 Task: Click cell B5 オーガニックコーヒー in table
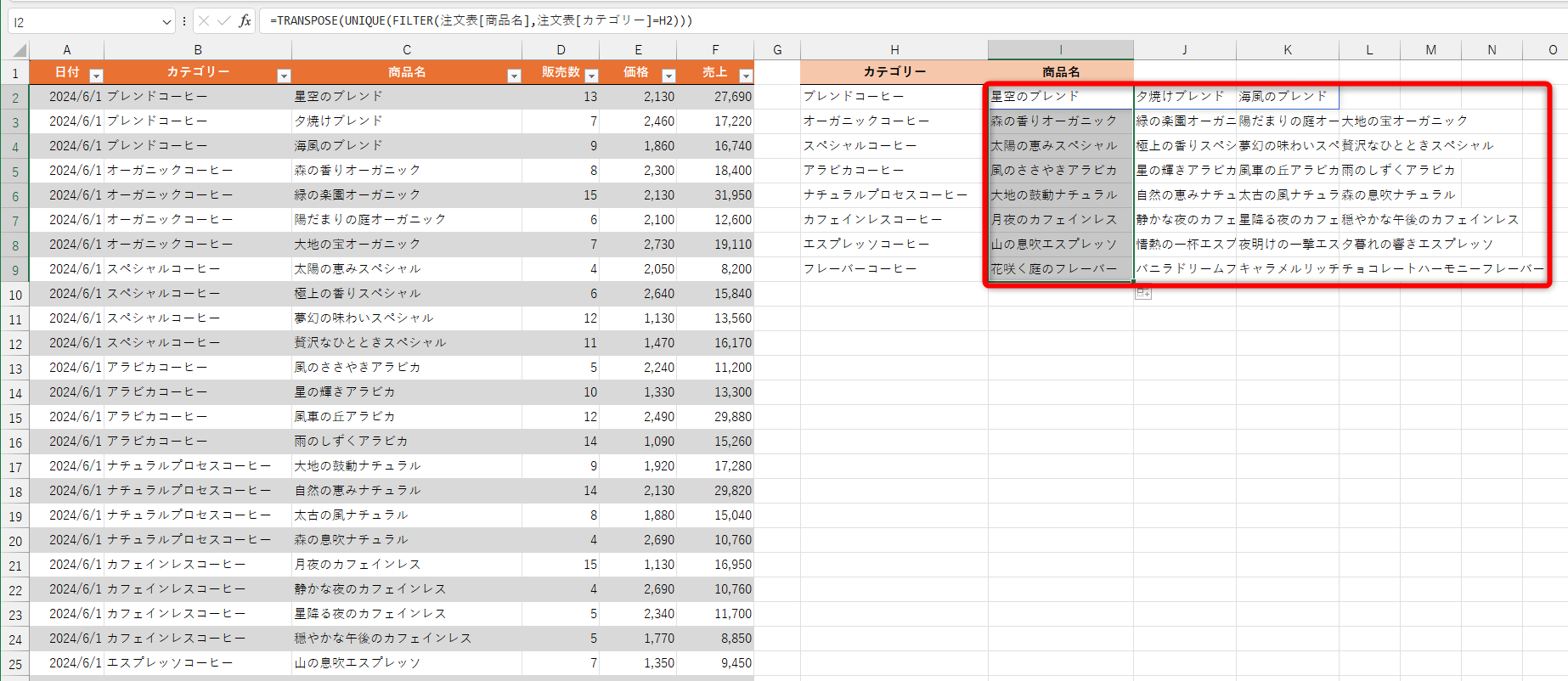pos(198,171)
